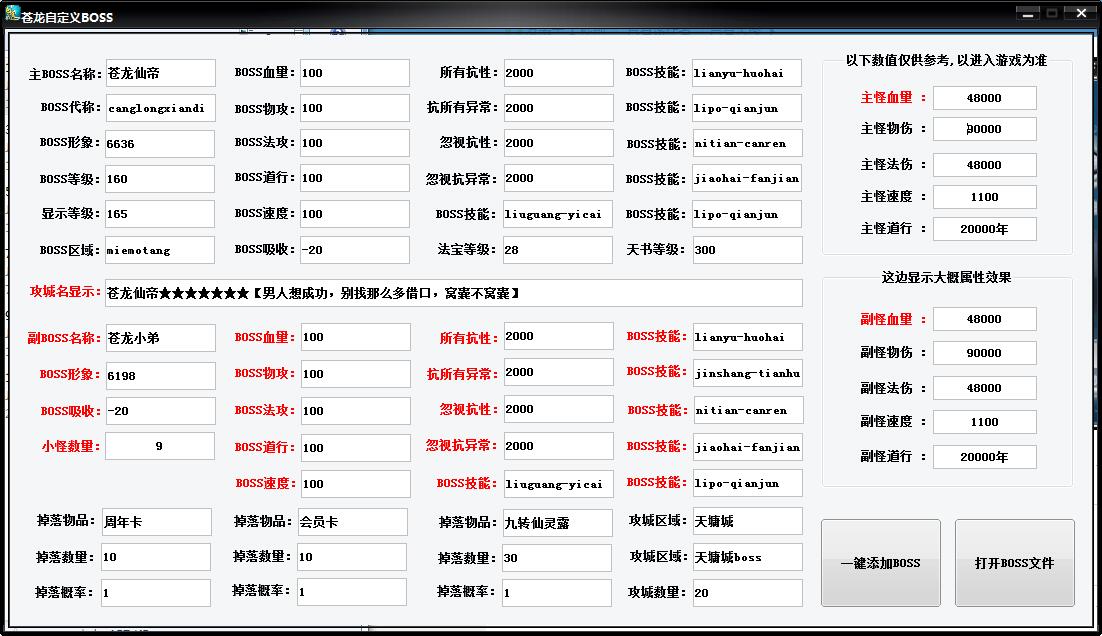Select the 主BOSS名称 field containing 苍龙仙帝

[x=159, y=73]
